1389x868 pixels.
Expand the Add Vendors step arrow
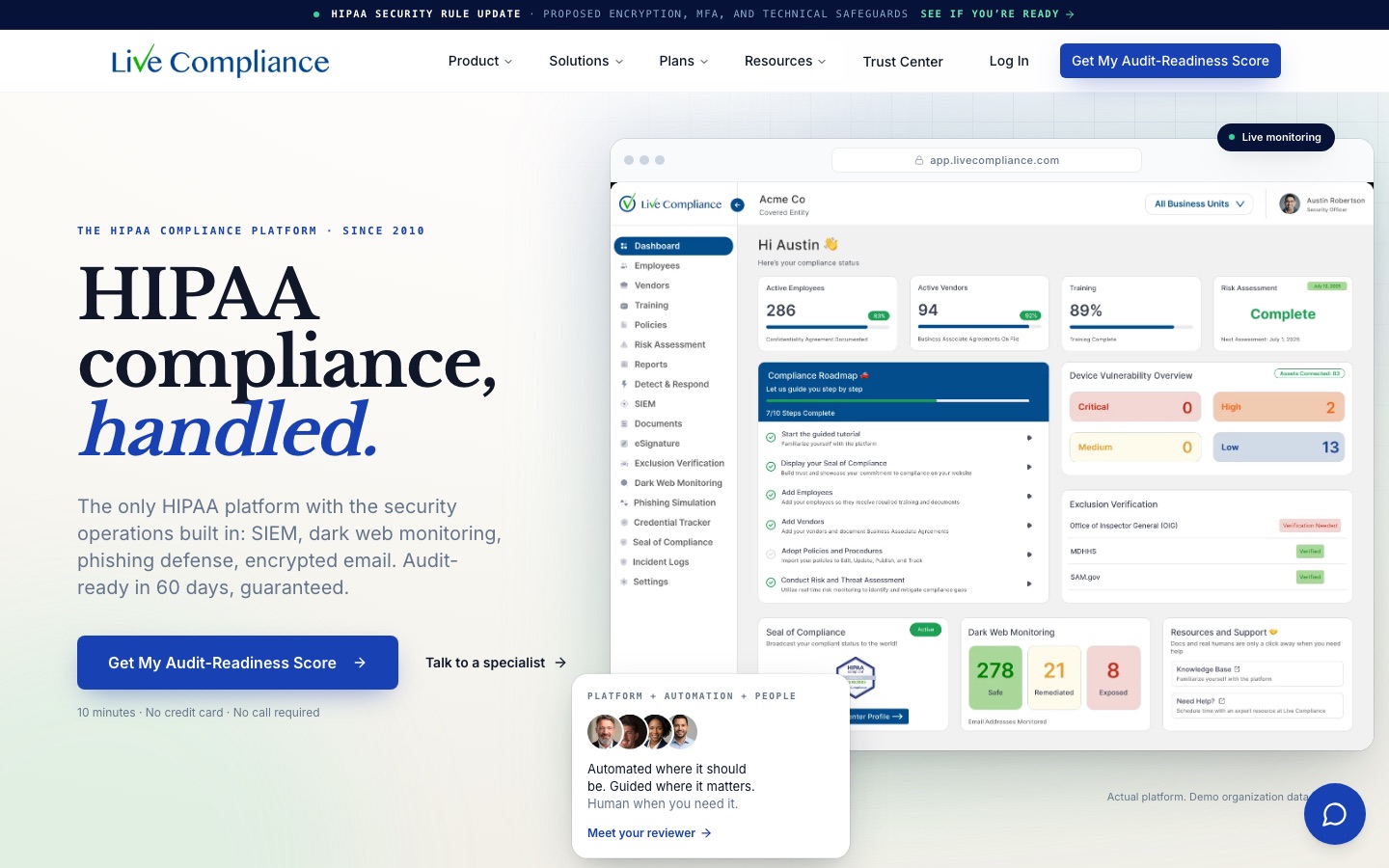(1029, 526)
